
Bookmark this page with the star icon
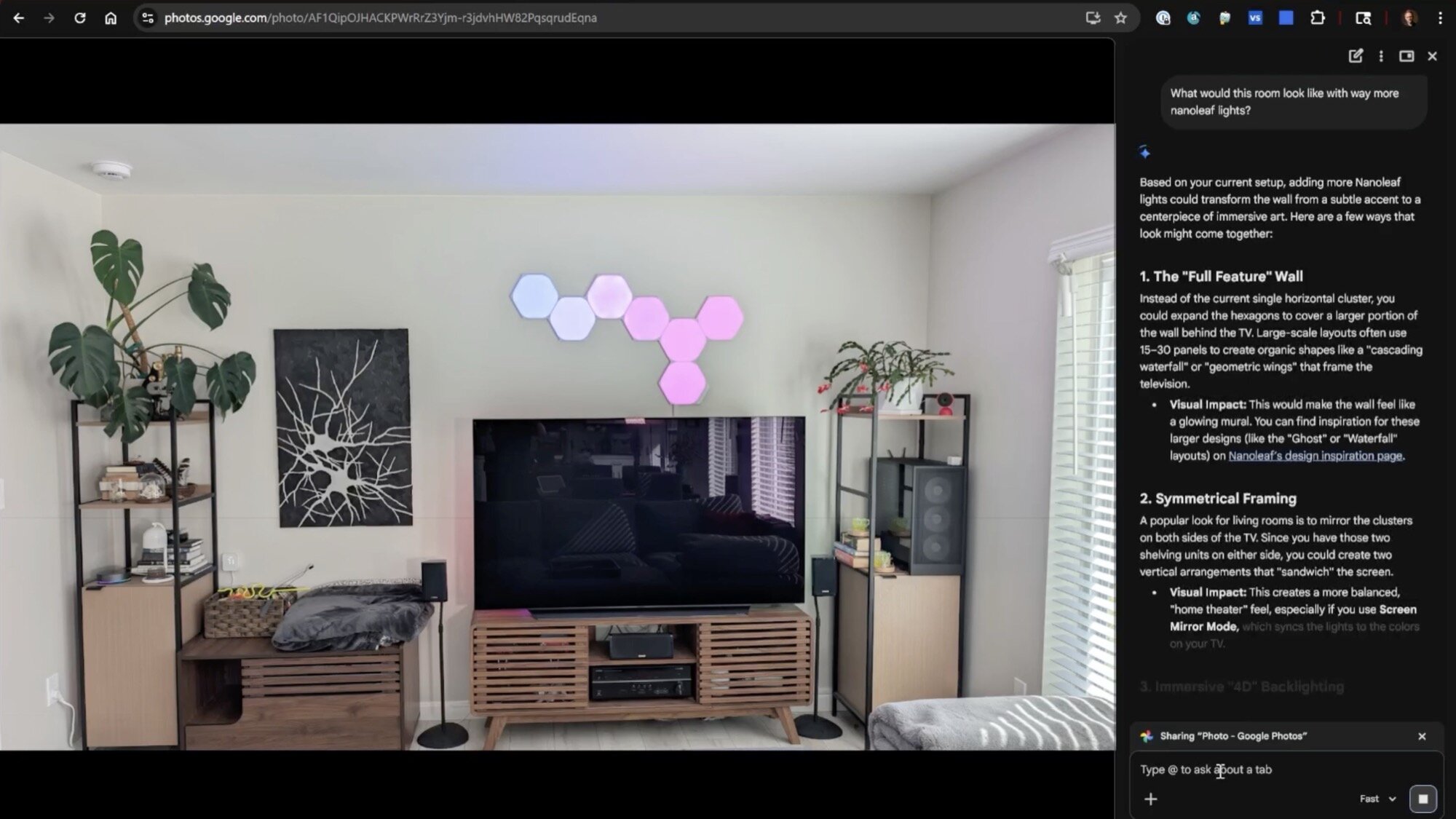(1121, 18)
